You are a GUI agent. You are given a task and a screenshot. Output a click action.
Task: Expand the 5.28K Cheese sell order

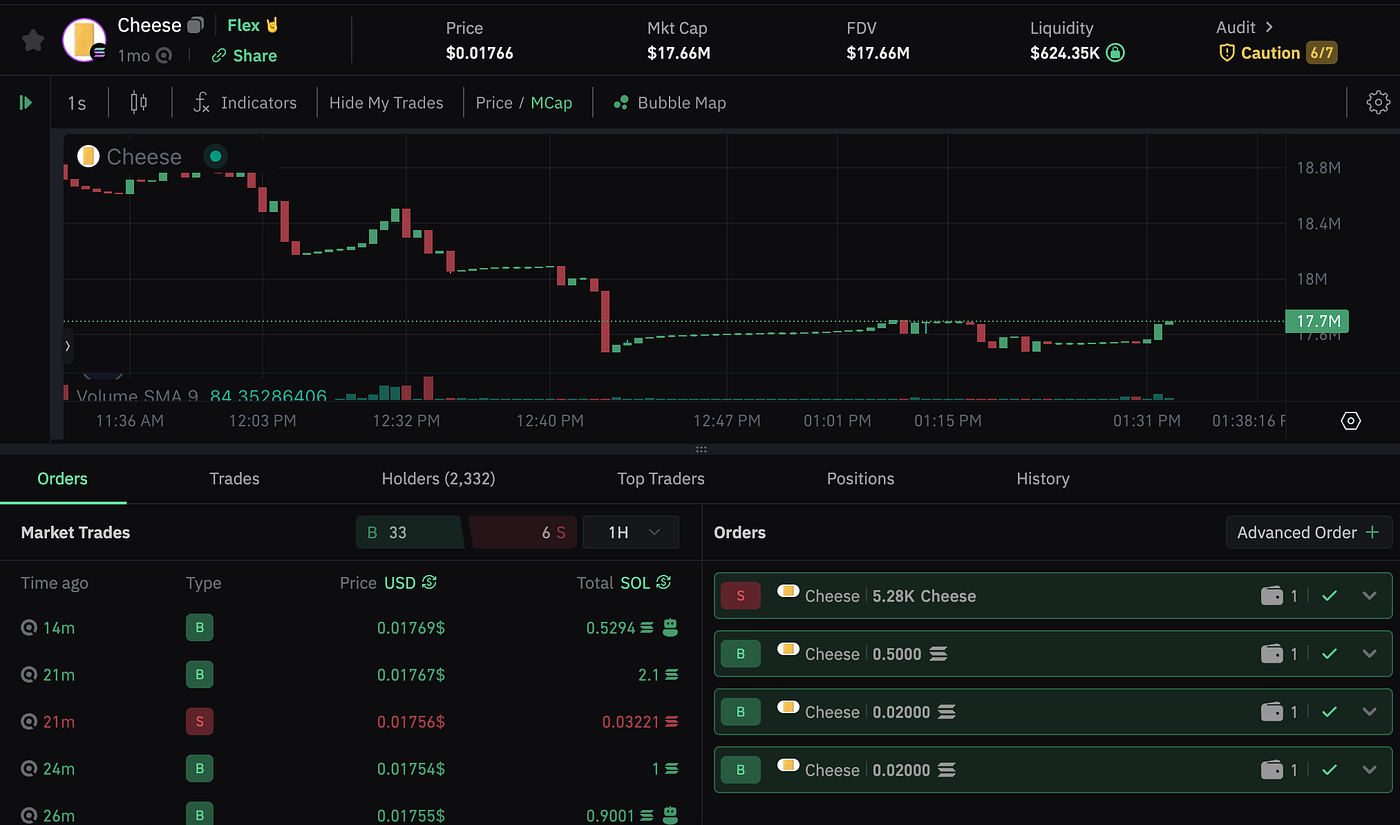tap(1370, 596)
